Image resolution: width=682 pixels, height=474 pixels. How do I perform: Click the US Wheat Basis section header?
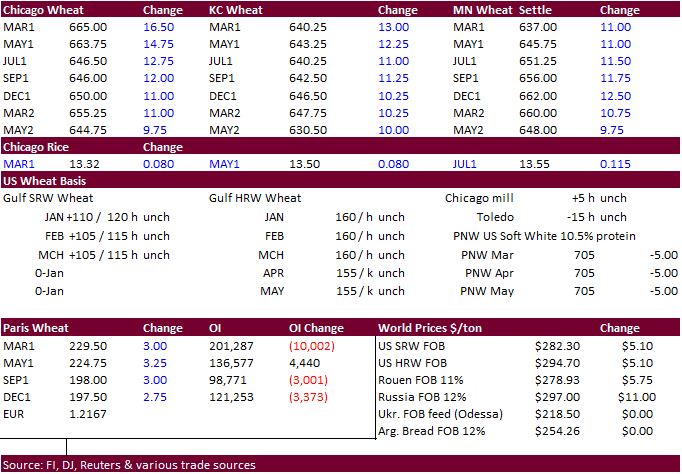tap(44, 181)
